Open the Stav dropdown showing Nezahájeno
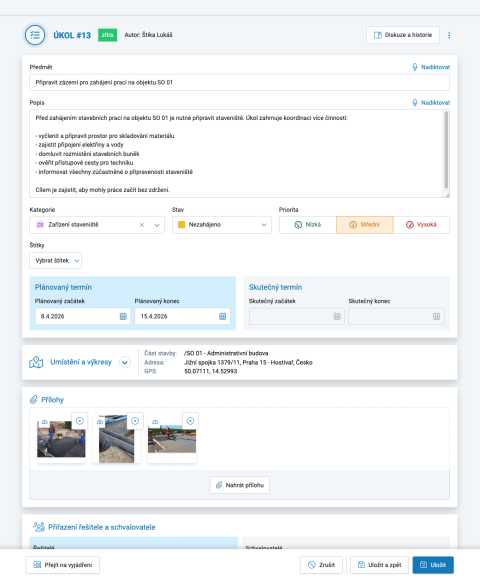480x580 pixels. (222, 225)
